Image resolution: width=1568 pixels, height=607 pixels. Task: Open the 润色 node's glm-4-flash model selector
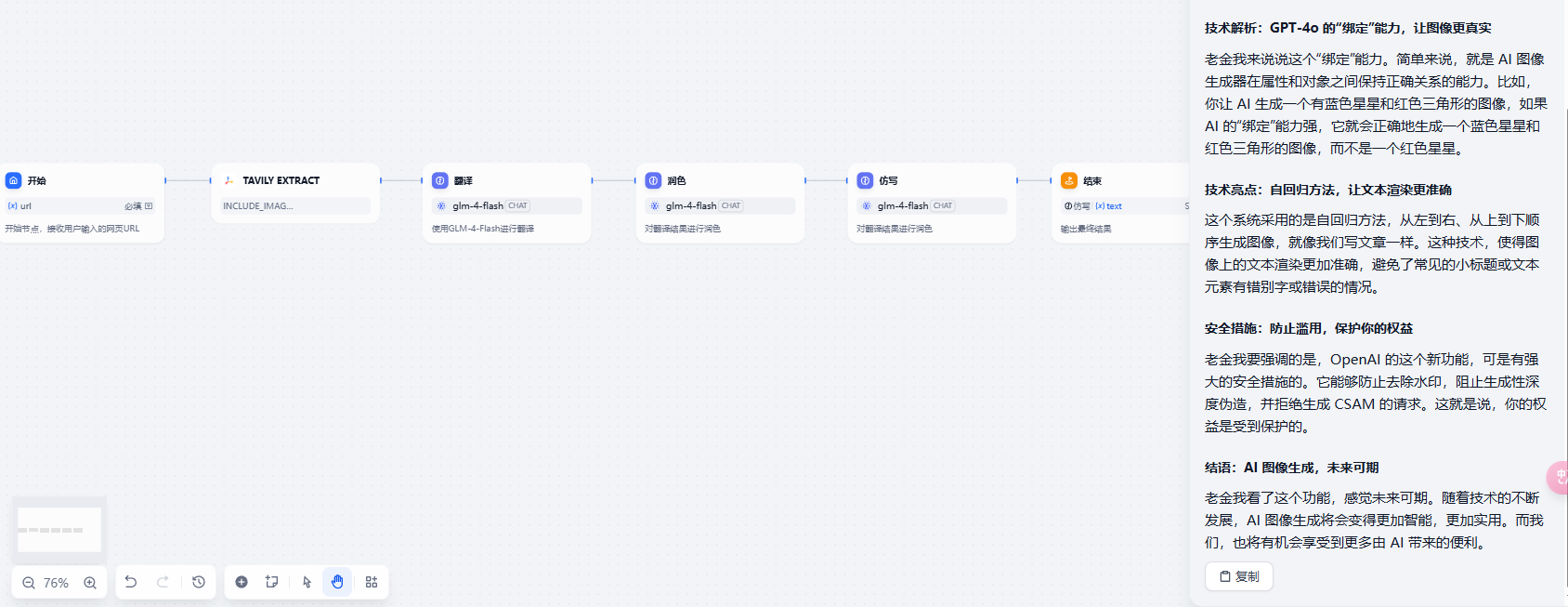pyautogui.click(x=720, y=205)
